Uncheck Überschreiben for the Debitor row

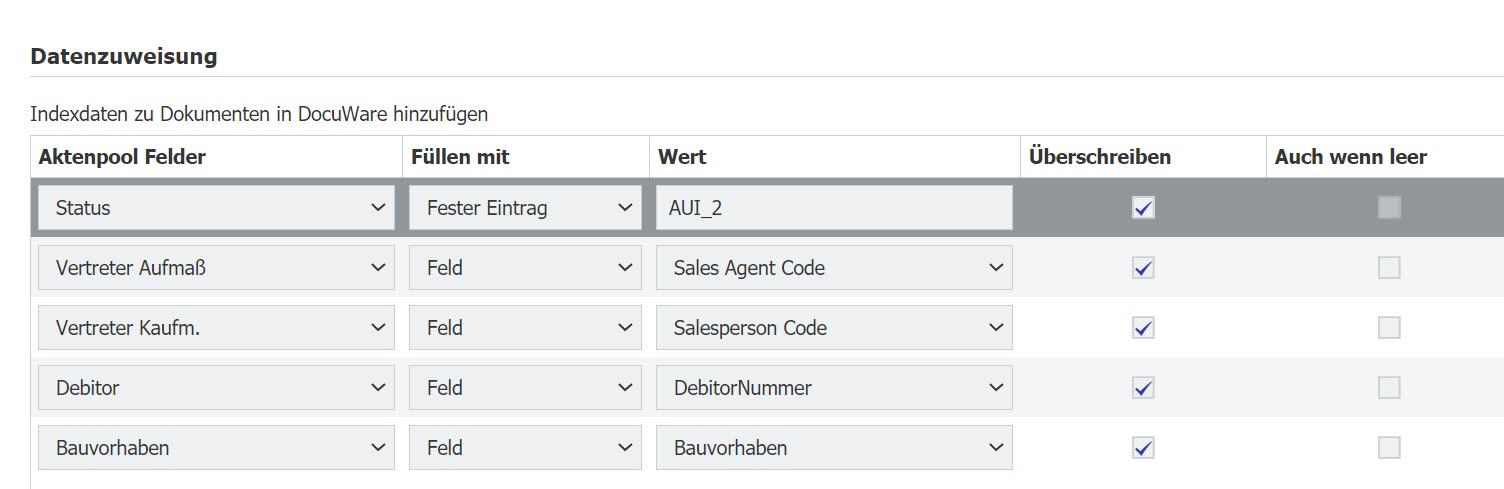[x=1143, y=388]
